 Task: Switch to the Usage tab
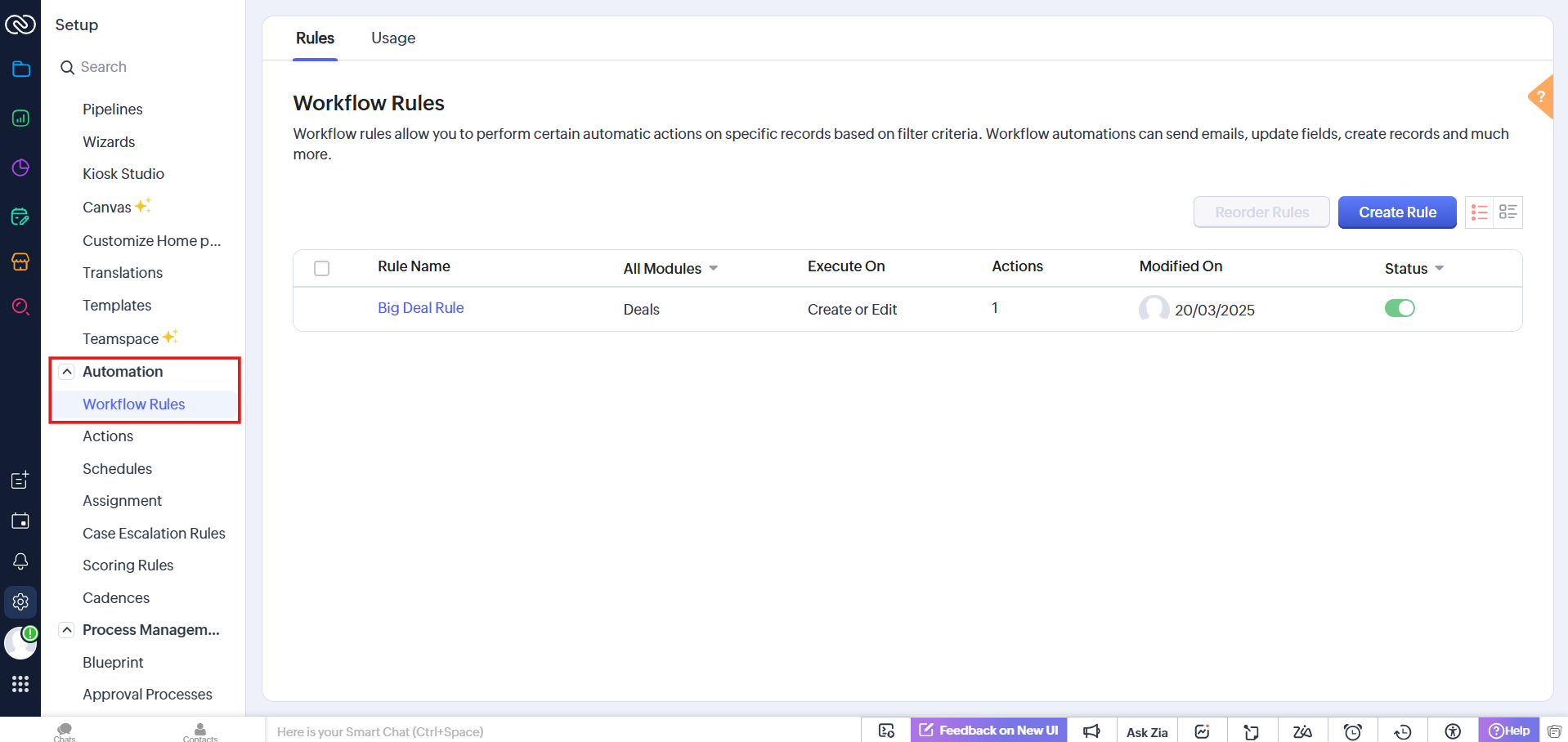[393, 38]
